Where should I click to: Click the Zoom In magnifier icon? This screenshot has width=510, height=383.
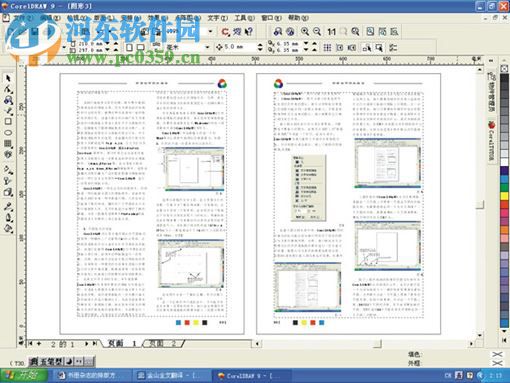coord(305,32)
